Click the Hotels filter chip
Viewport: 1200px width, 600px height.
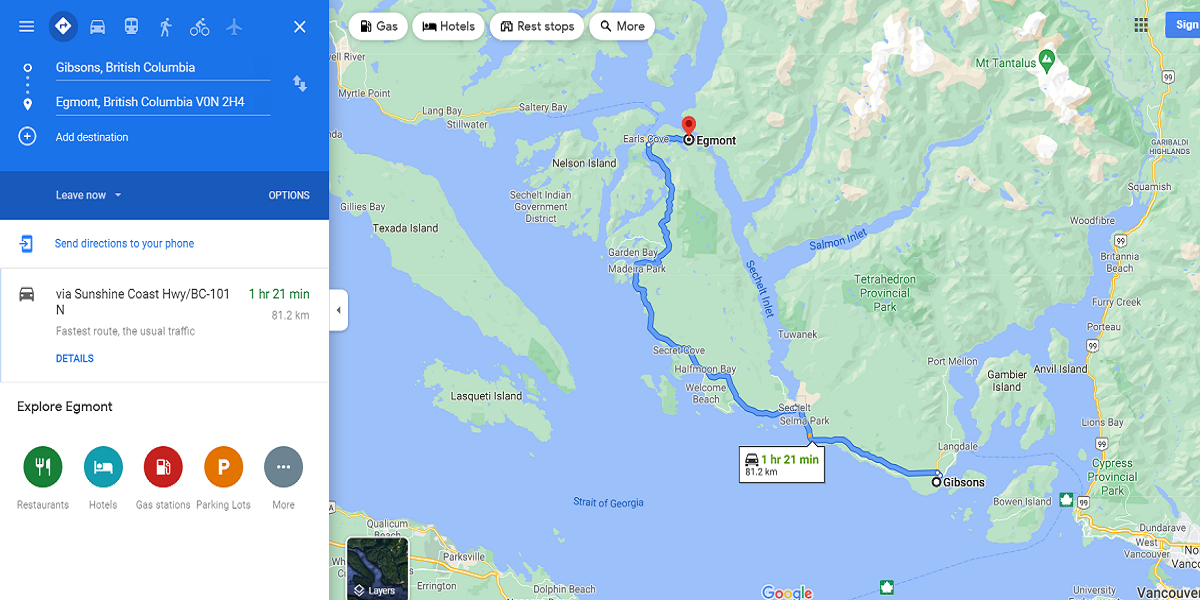(448, 26)
